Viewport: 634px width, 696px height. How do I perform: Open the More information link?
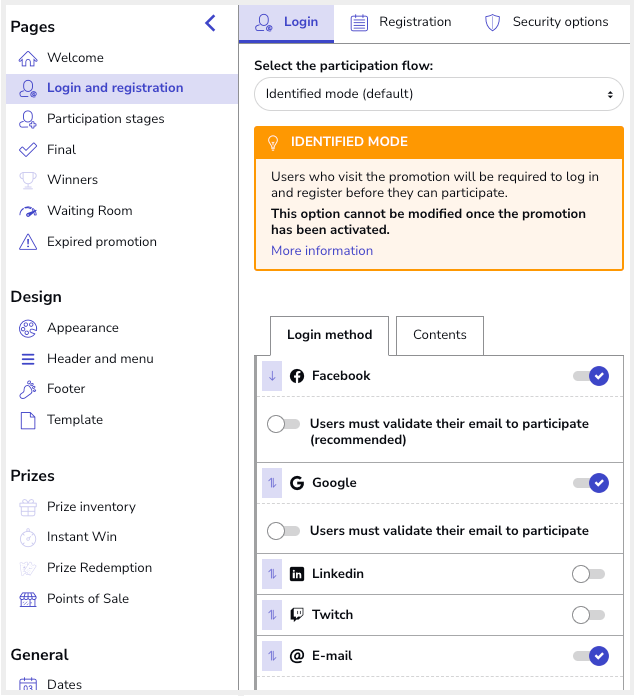[x=322, y=251]
